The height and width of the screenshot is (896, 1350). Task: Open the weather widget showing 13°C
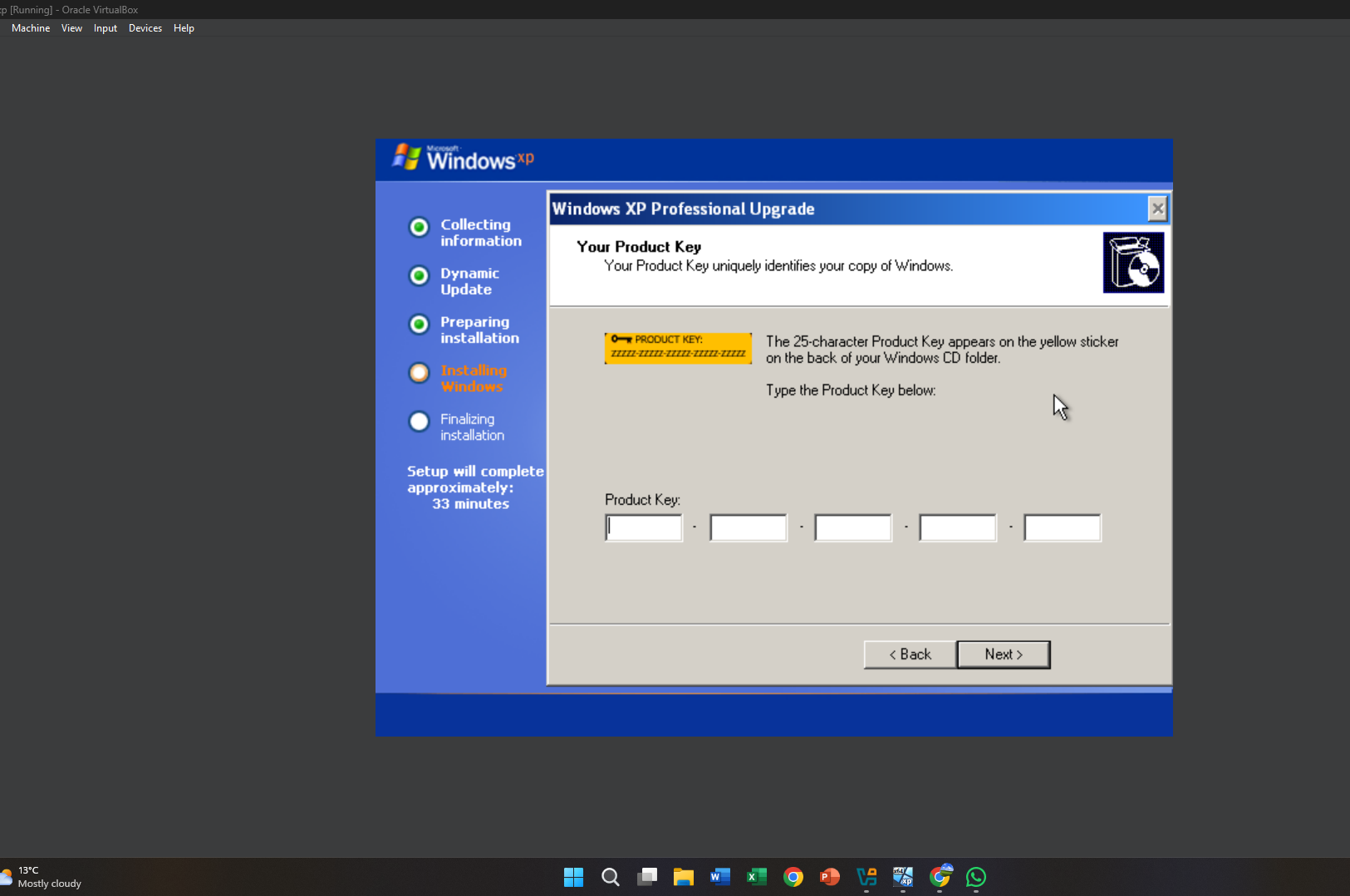(x=42, y=877)
